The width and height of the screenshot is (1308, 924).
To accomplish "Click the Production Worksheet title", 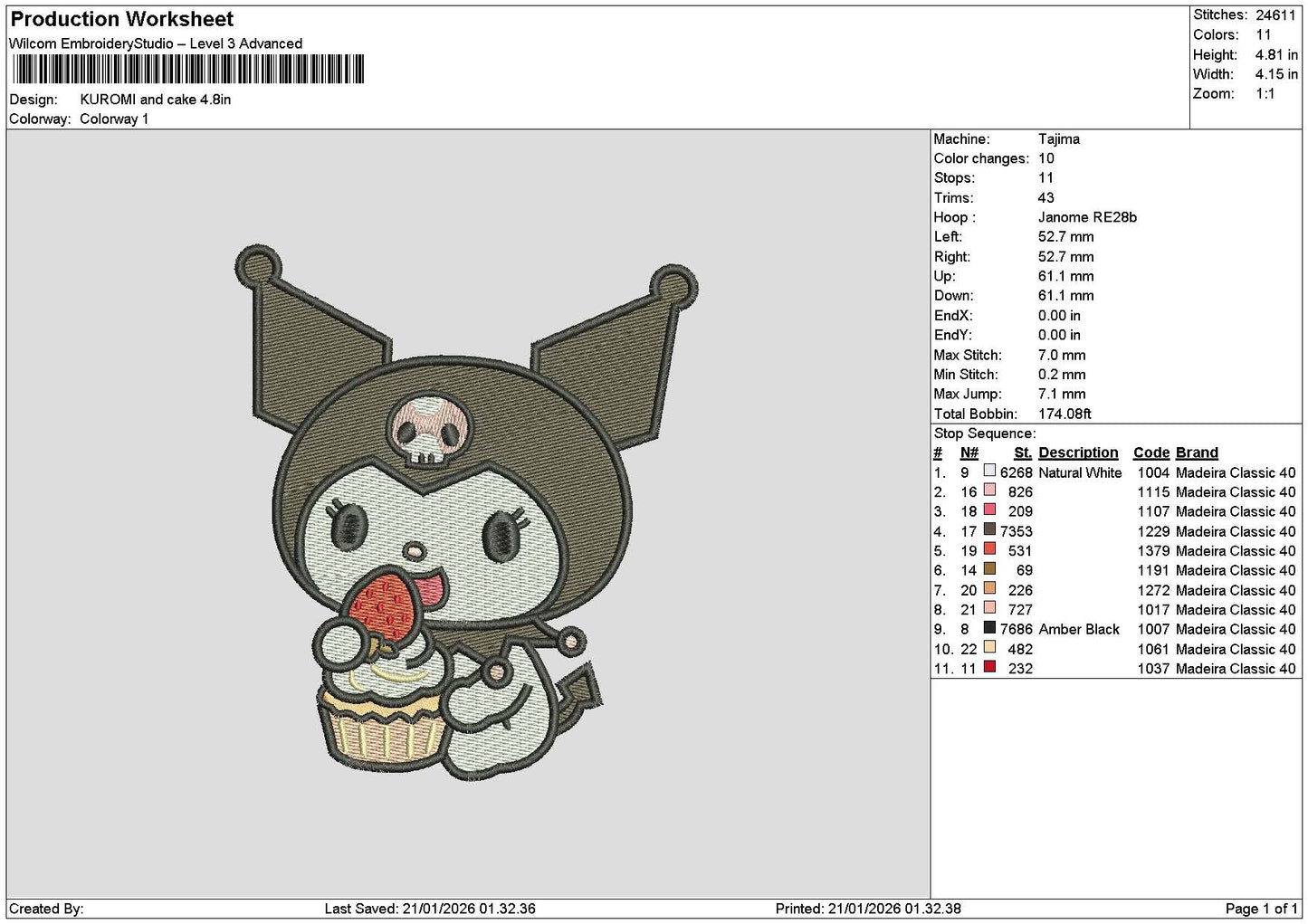I will coord(121,19).
